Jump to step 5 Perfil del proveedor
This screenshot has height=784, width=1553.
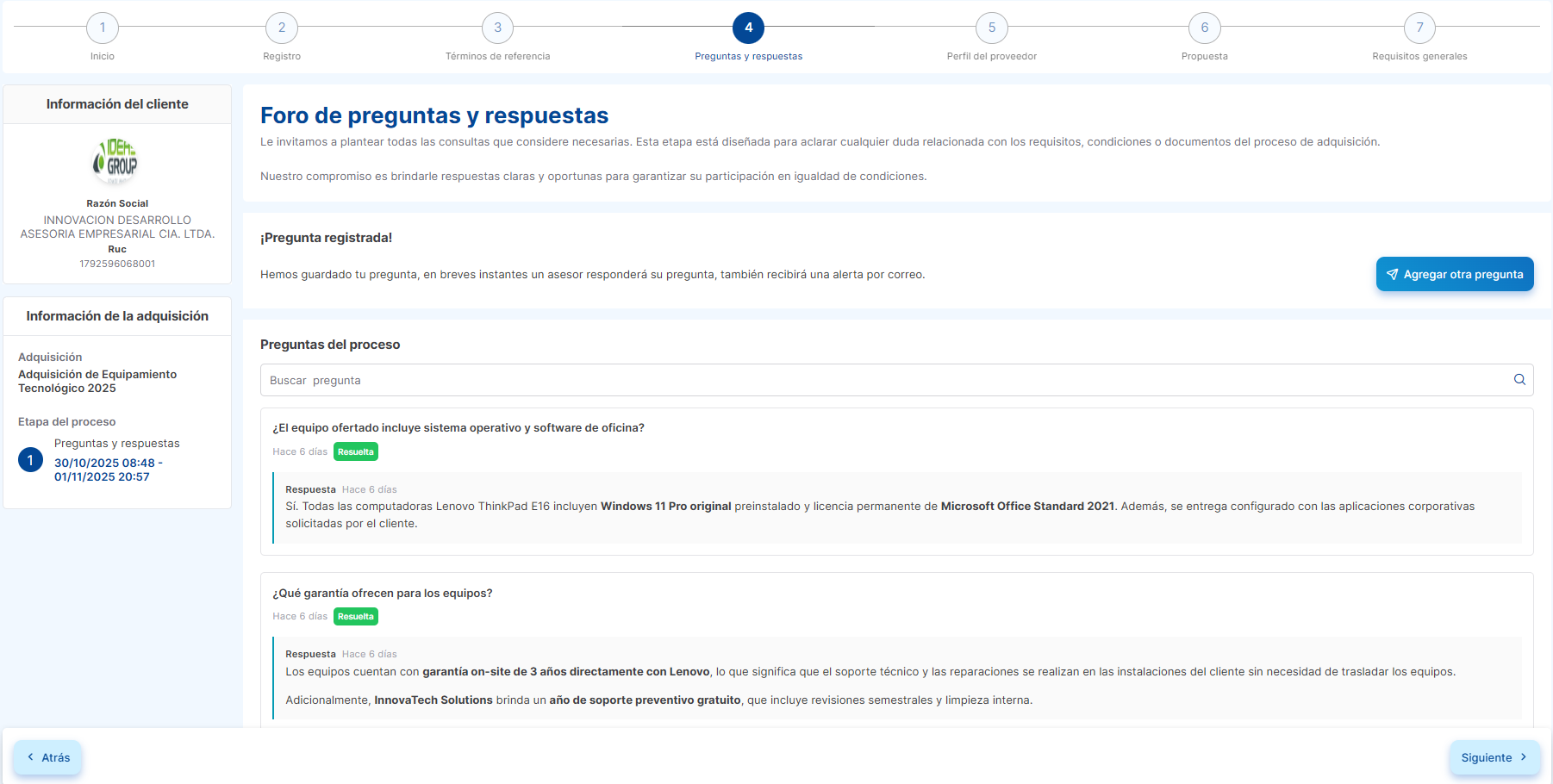pyautogui.click(x=991, y=28)
